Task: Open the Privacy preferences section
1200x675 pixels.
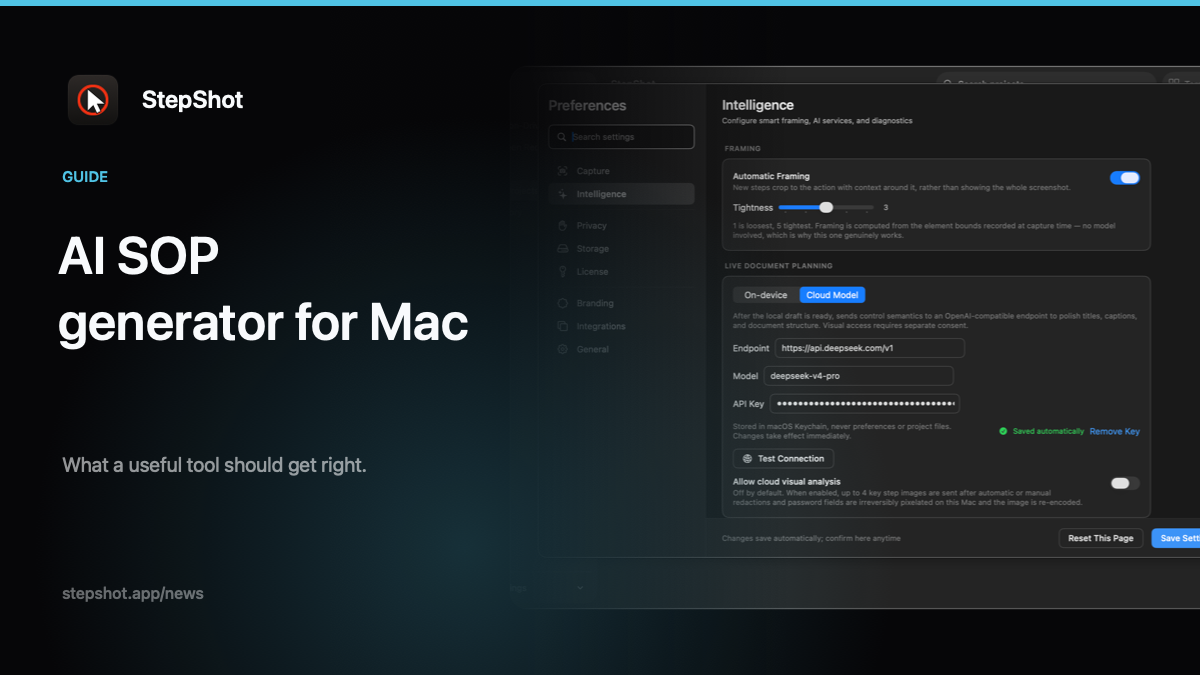Action: 621,226
